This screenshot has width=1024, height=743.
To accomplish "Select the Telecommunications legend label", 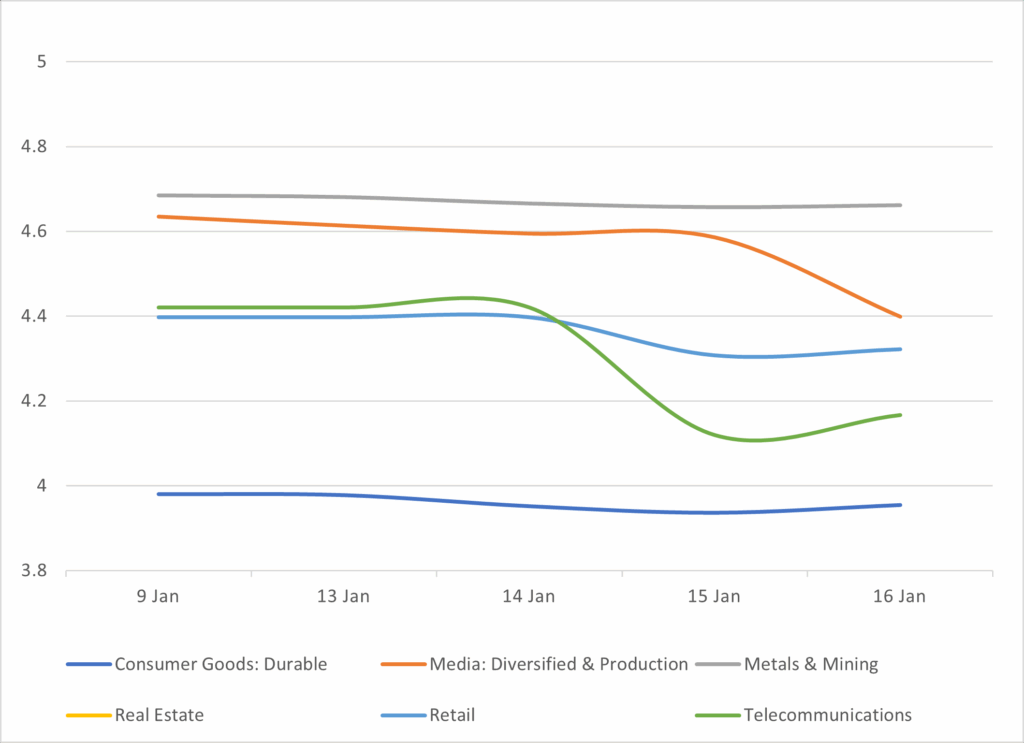I will (x=828, y=715).
